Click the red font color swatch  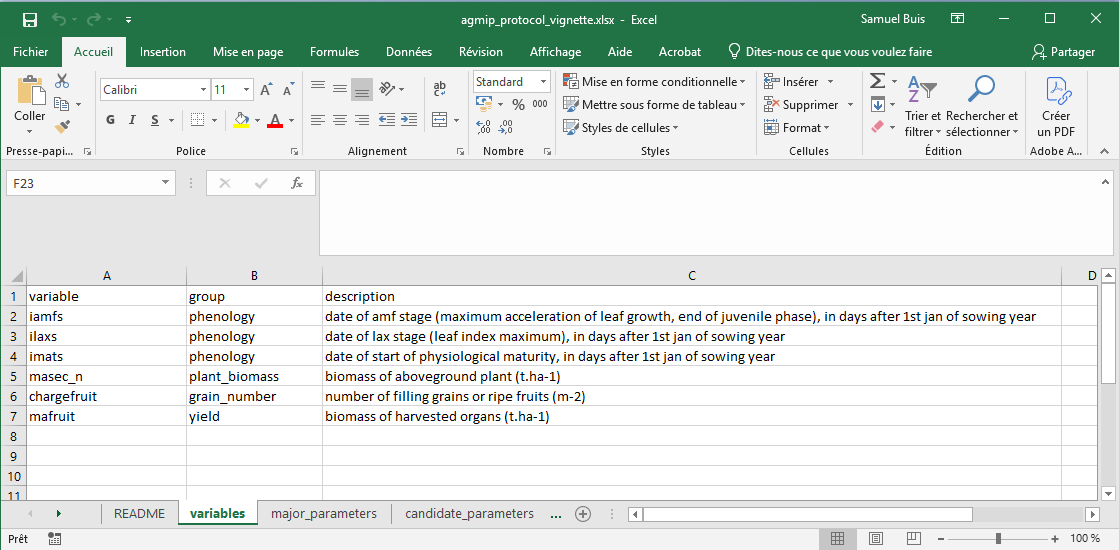[275, 120]
